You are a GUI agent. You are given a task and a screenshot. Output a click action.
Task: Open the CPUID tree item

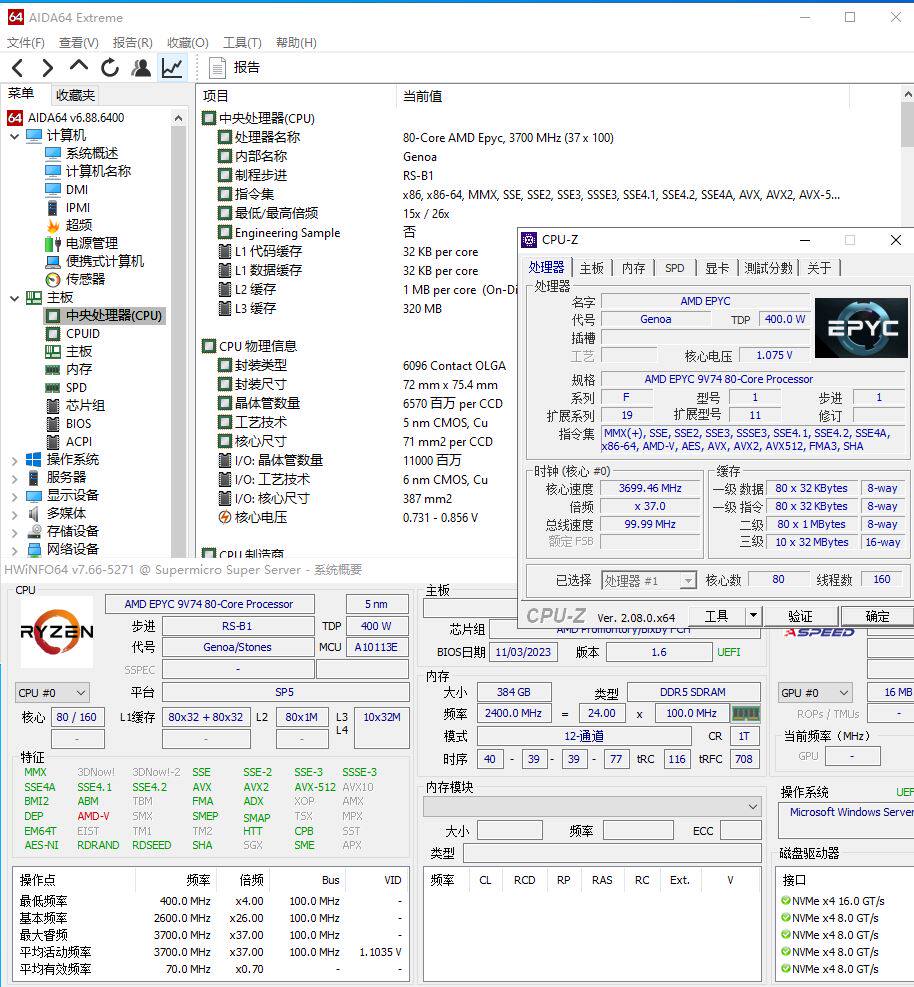click(83, 334)
